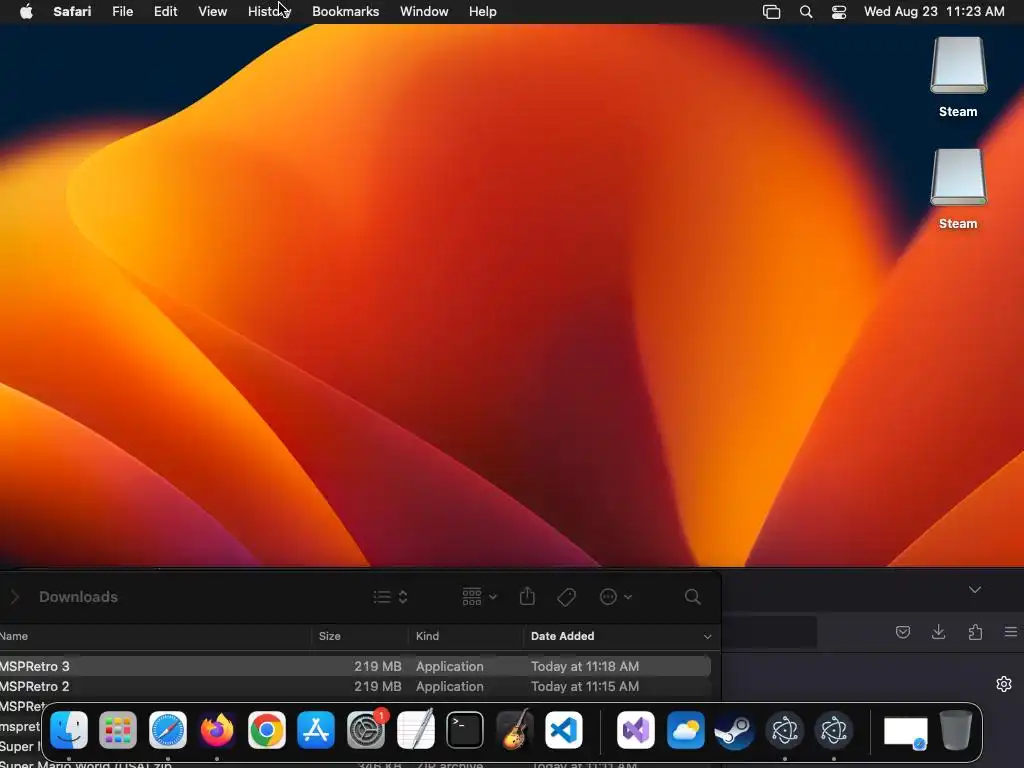This screenshot has width=1024, height=768.
Task: Launch Steam from the Dock
Action: [x=735, y=730]
